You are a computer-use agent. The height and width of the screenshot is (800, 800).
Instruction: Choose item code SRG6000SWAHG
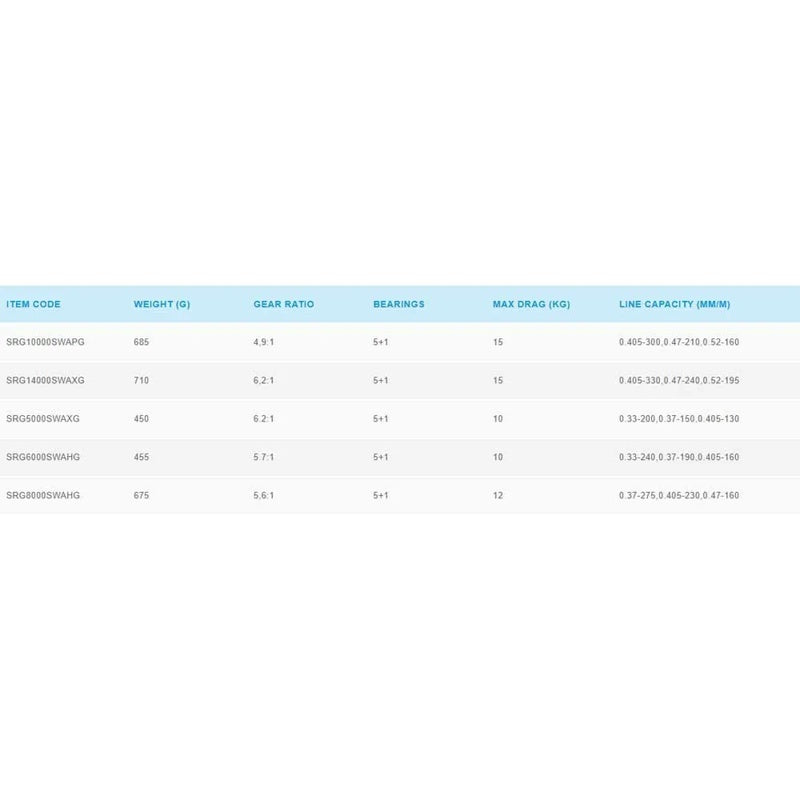(43, 457)
